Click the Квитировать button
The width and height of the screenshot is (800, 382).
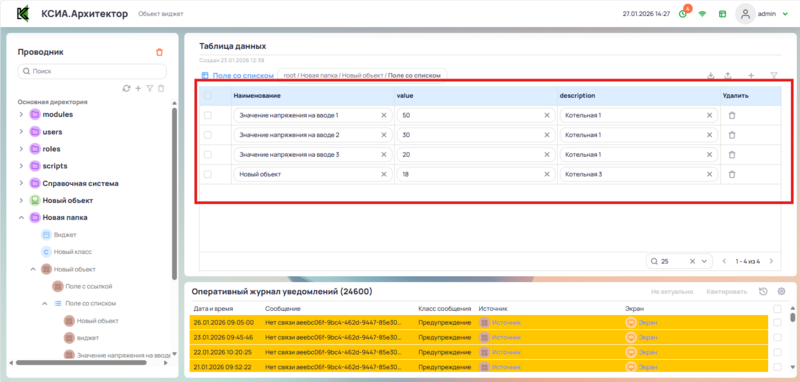[727, 292]
